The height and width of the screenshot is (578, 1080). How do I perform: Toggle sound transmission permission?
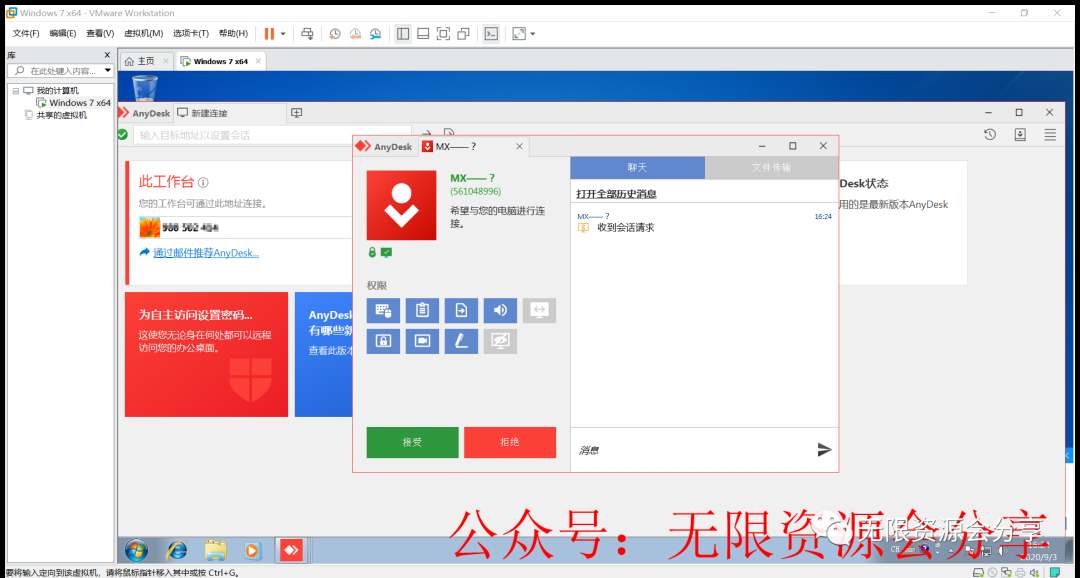500,311
